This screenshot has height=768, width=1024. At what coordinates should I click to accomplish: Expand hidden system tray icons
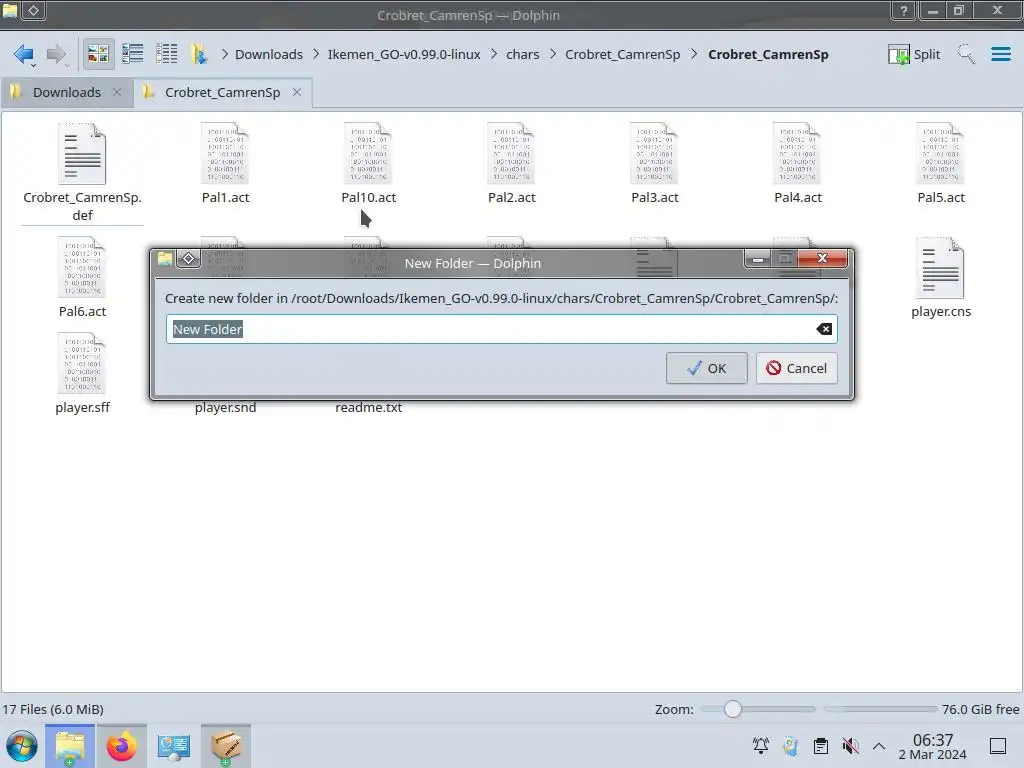point(879,746)
